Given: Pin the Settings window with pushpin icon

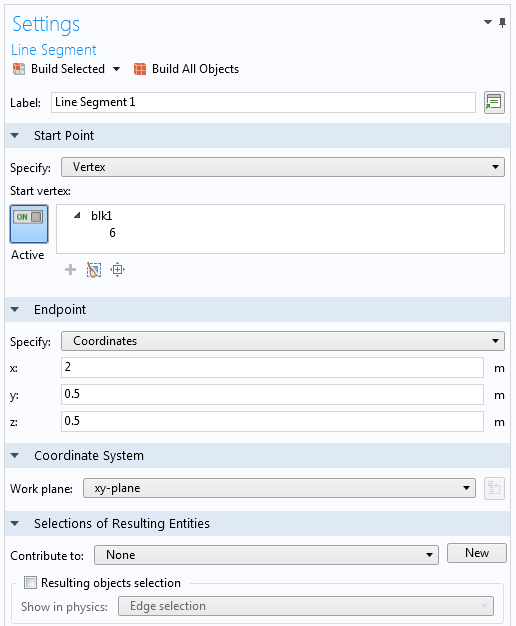Looking at the screenshot, I should [502, 23].
